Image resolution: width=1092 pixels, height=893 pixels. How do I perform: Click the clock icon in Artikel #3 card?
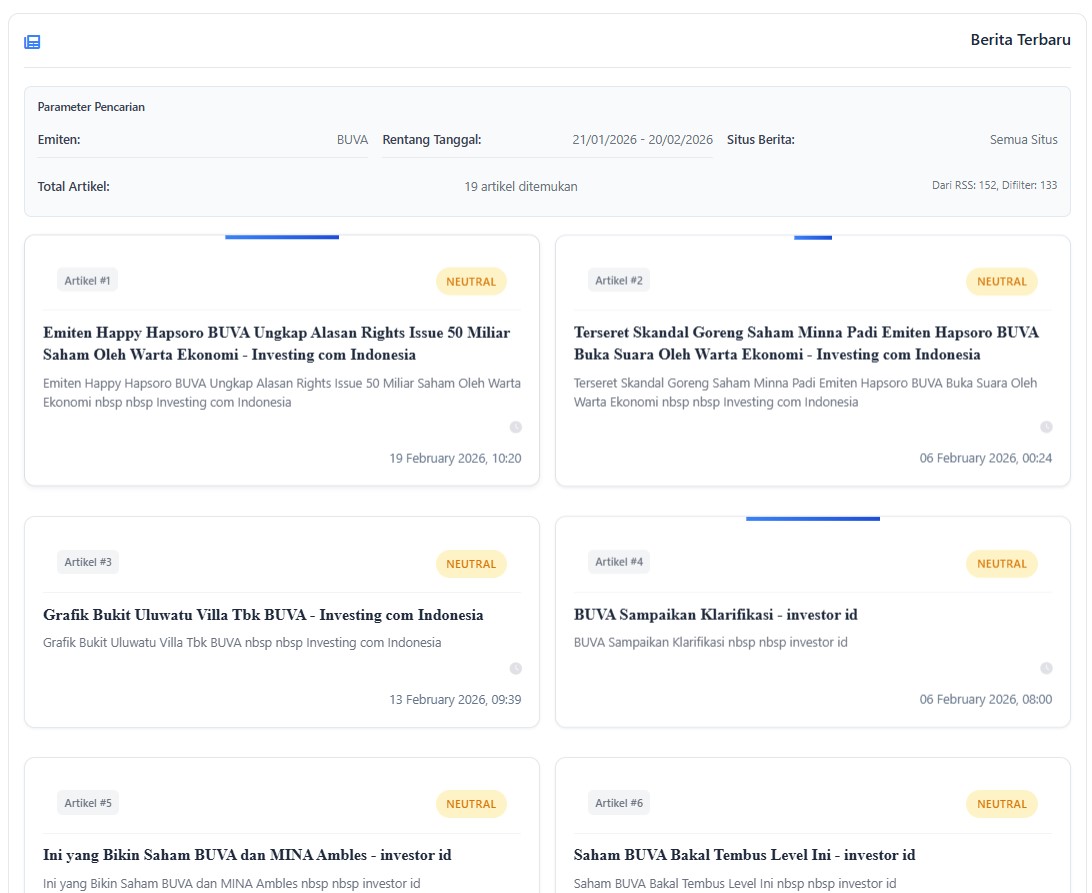(516, 668)
